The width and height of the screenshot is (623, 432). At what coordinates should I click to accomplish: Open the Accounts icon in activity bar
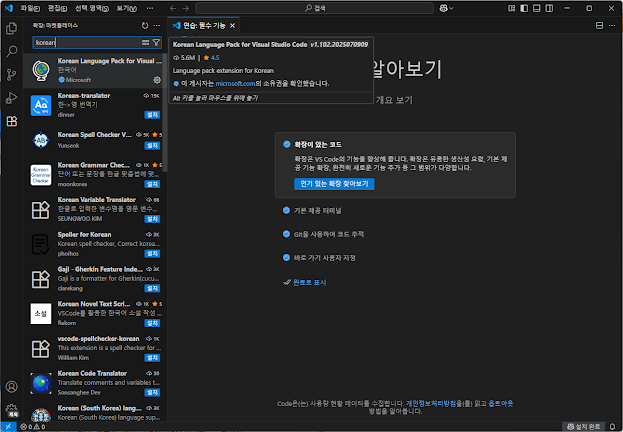pos(12,387)
